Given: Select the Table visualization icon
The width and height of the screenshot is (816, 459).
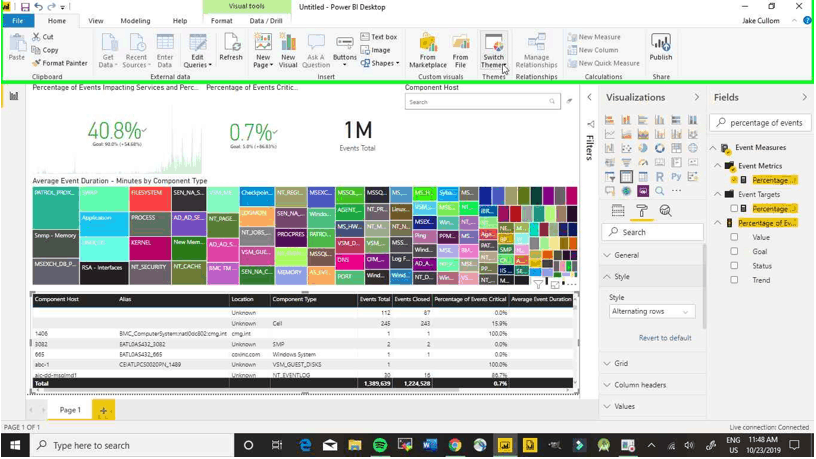Looking at the screenshot, I should pyautogui.click(x=626, y=176).
